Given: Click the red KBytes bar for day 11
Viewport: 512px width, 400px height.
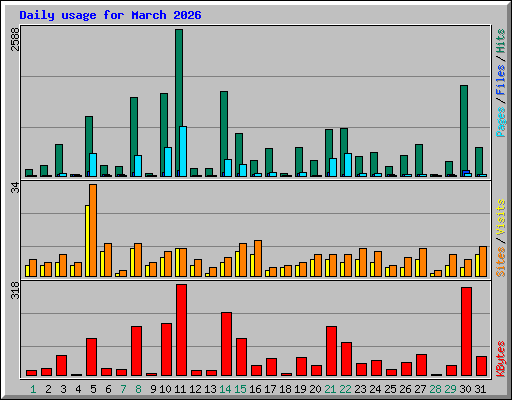Looking at the screenshot, I should [x=181, y=330].
